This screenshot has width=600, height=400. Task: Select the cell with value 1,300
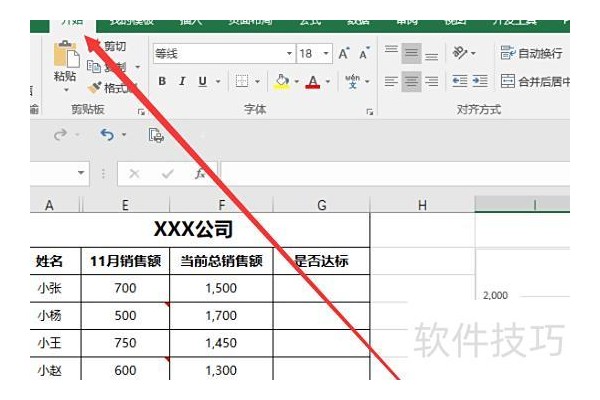click(221, 369)
